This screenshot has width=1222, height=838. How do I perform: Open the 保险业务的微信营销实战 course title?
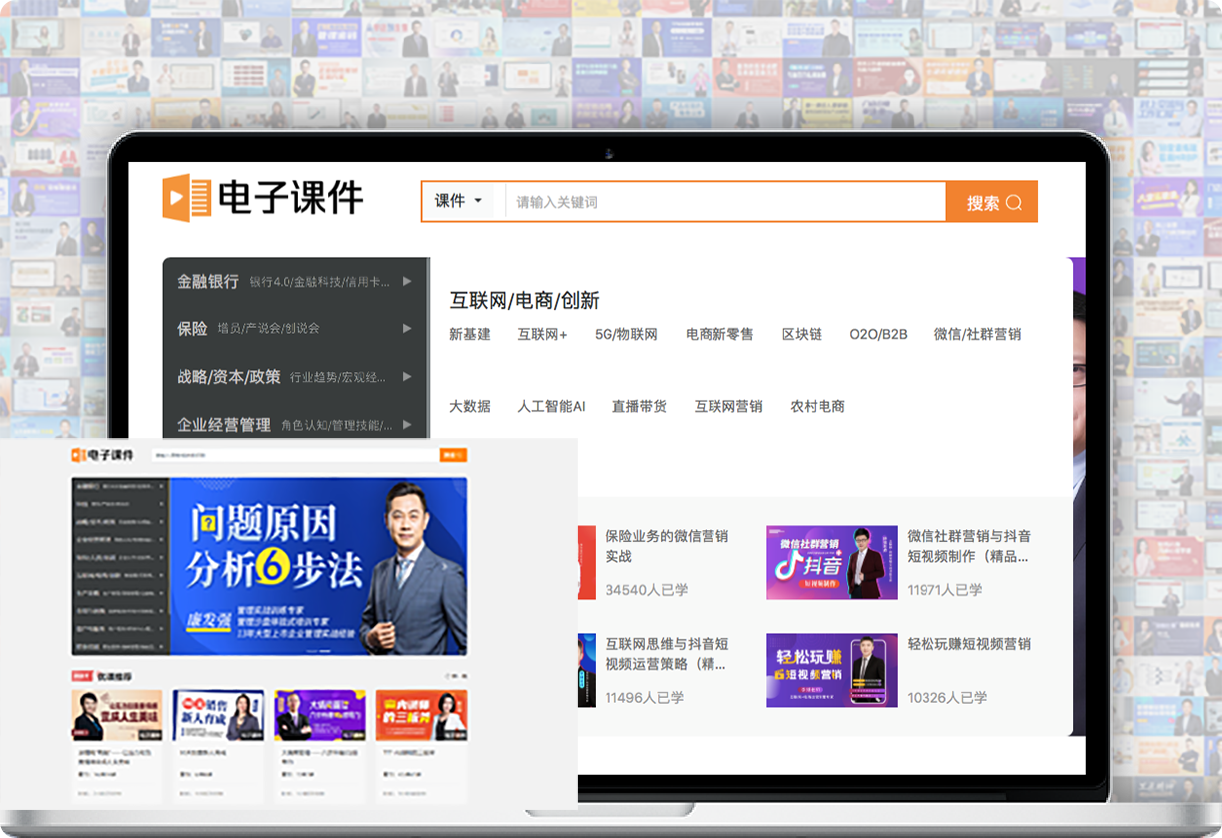point(666,546)
